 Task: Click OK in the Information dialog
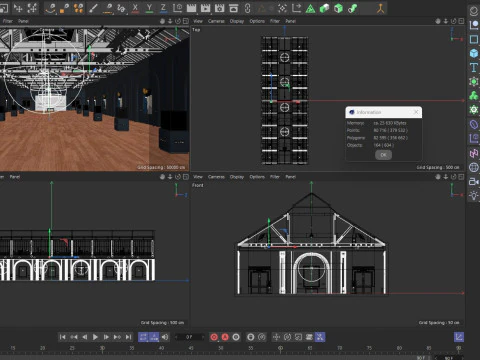point(383,155)
